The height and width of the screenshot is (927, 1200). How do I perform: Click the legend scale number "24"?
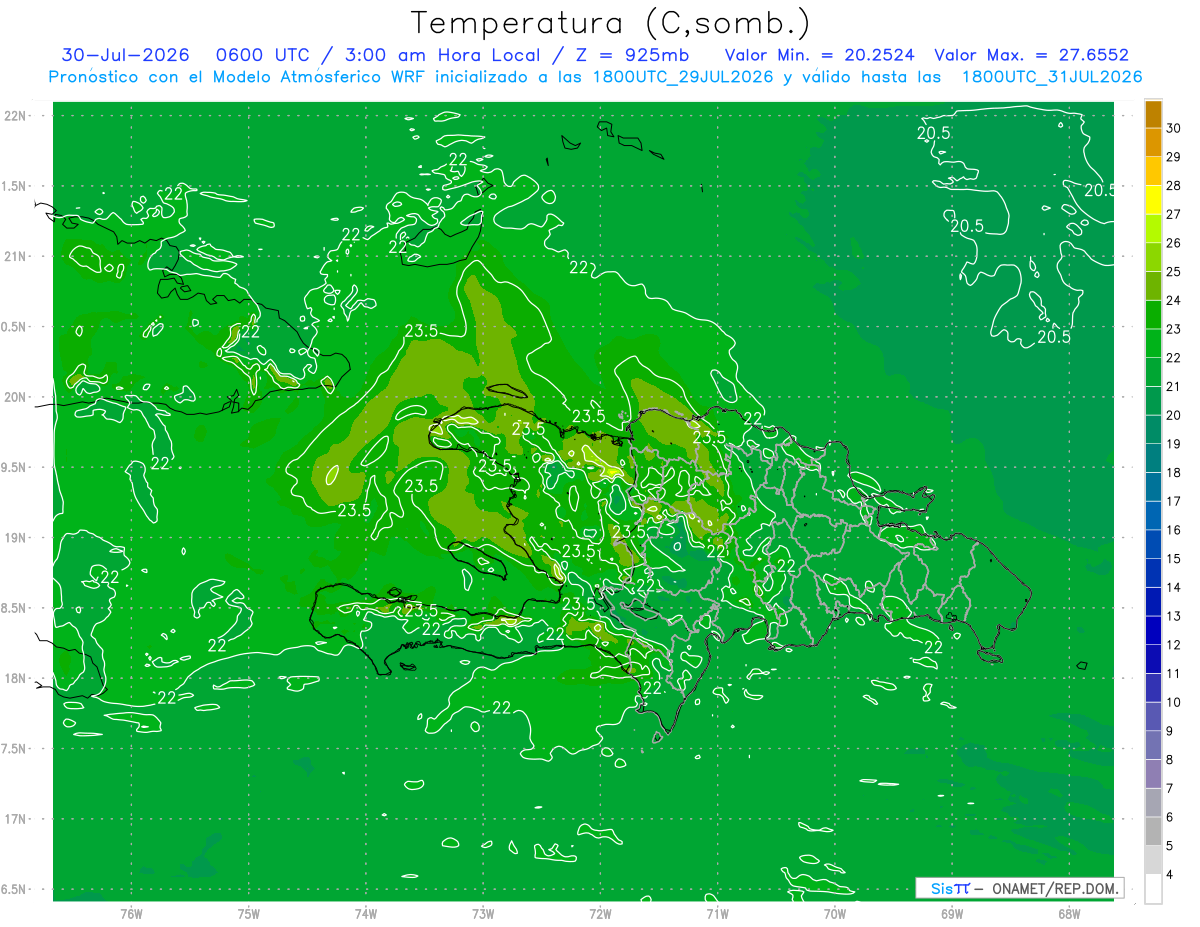1174,300
